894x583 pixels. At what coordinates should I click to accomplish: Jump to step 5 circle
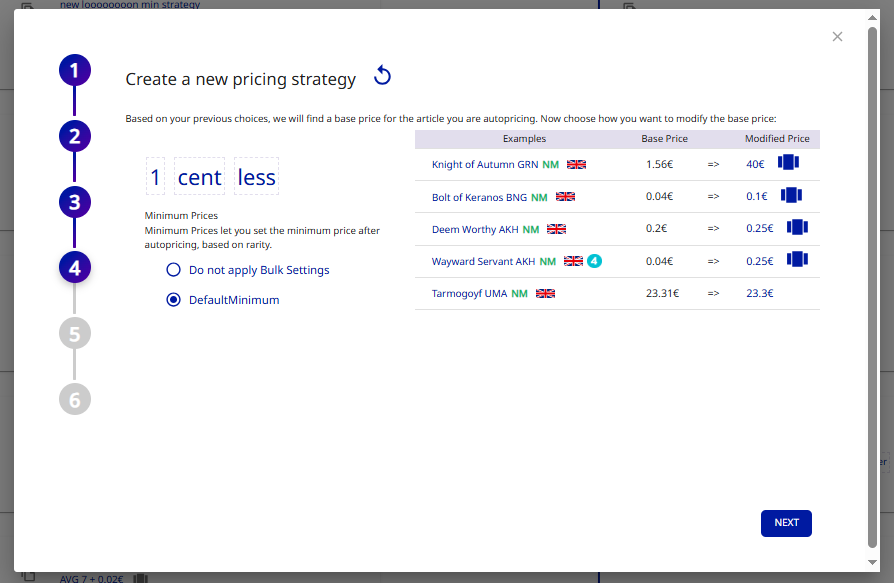point(75,333)
